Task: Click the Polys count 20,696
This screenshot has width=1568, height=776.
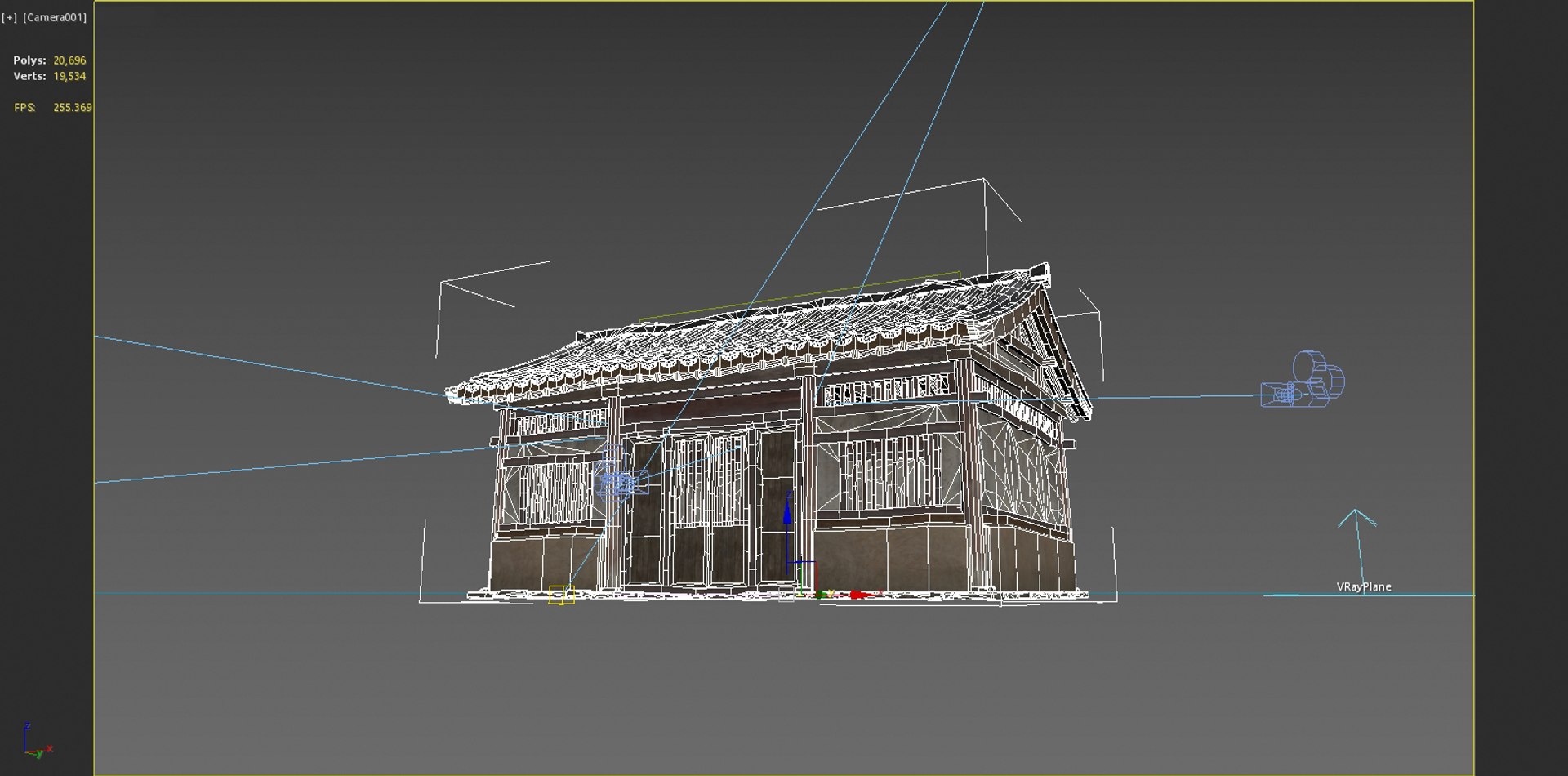Action: pos(69,60)
